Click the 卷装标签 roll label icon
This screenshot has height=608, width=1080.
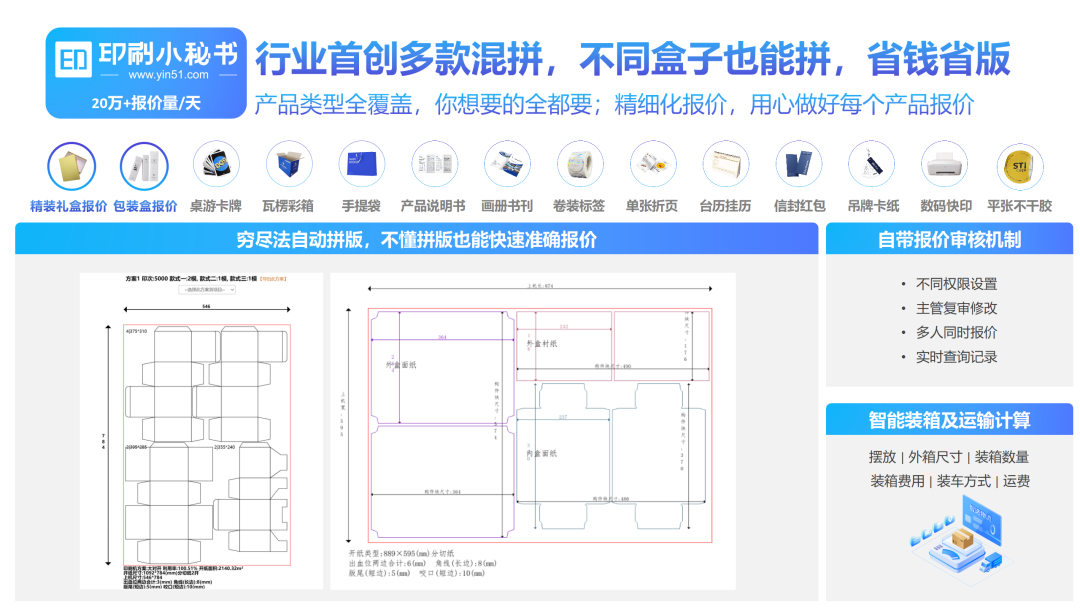click(x=580, y=166)
